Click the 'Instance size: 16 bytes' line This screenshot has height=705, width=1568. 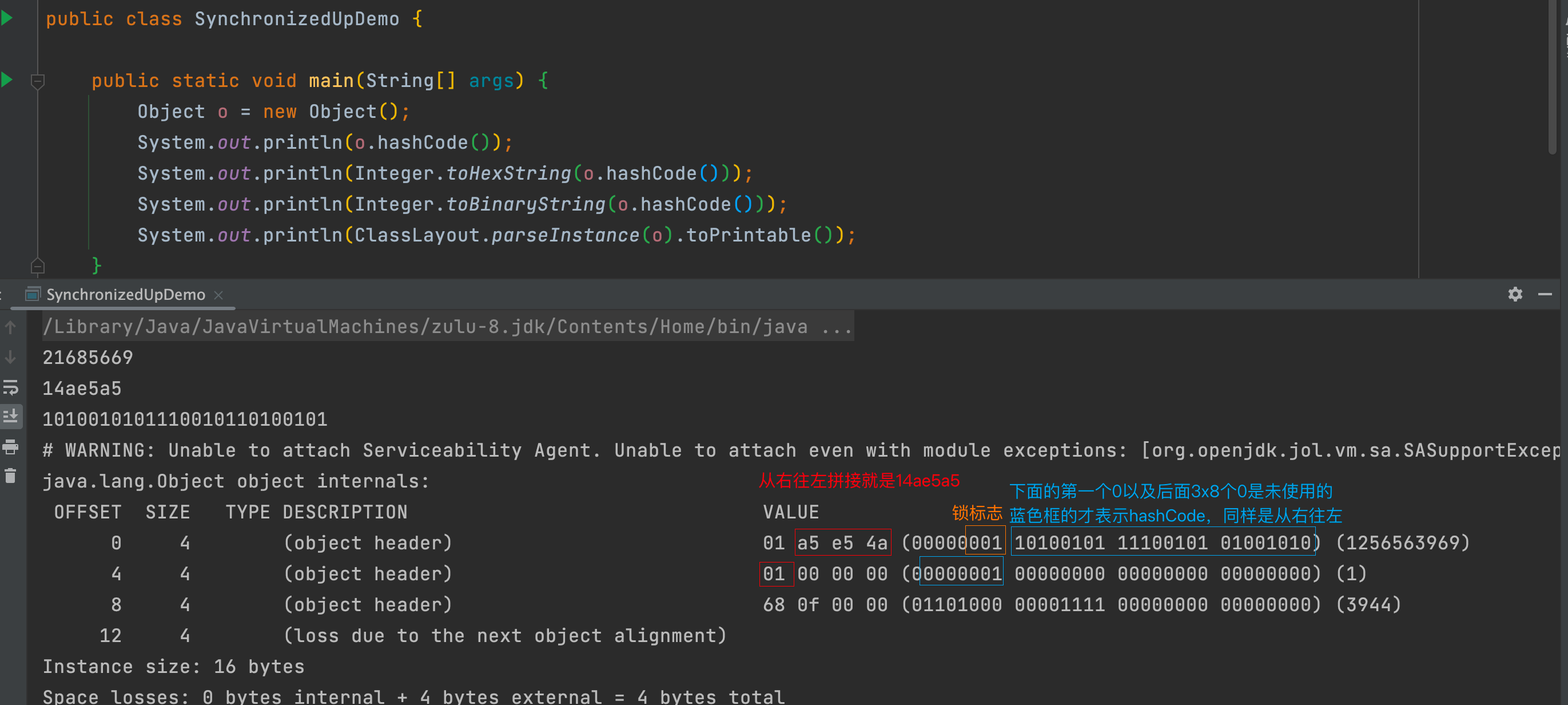pos(173,667)
